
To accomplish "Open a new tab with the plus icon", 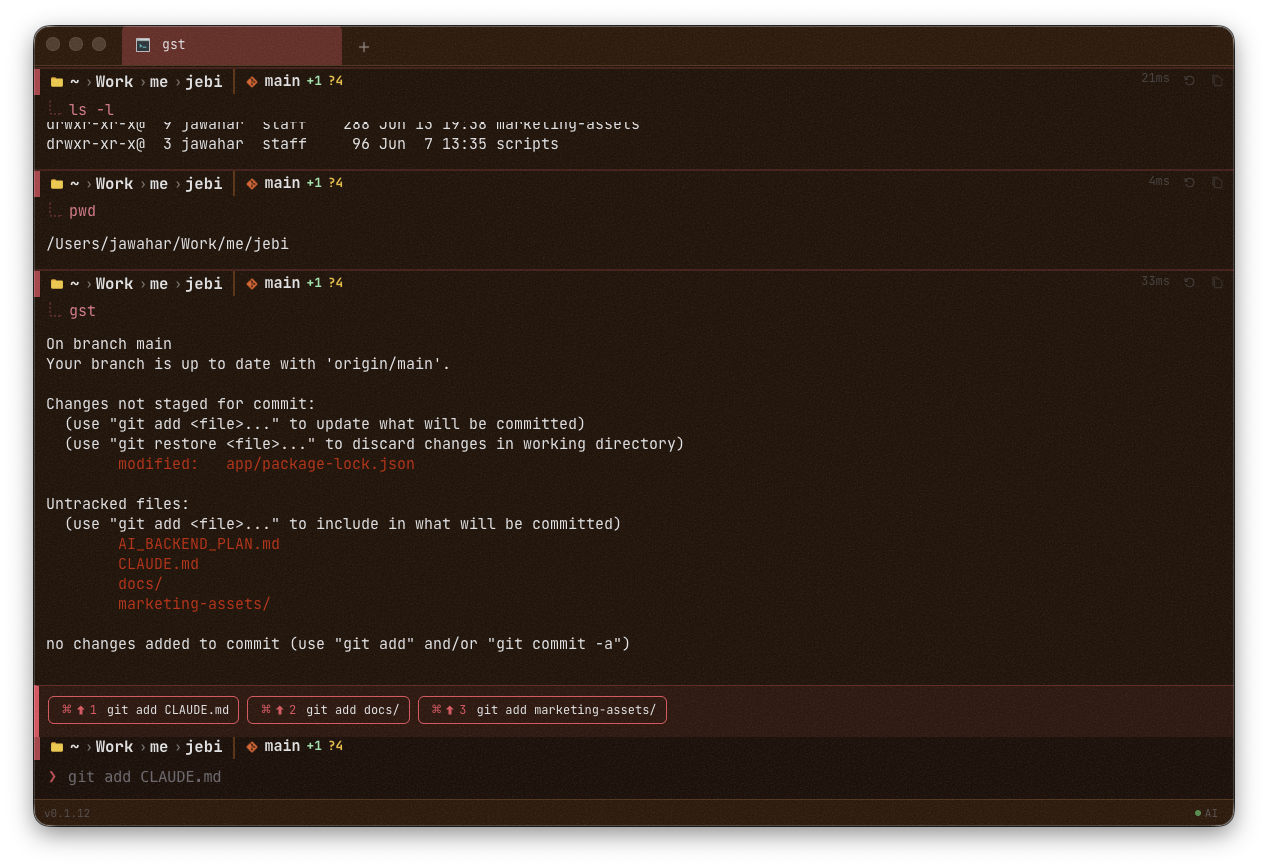I will pos(364,46).
